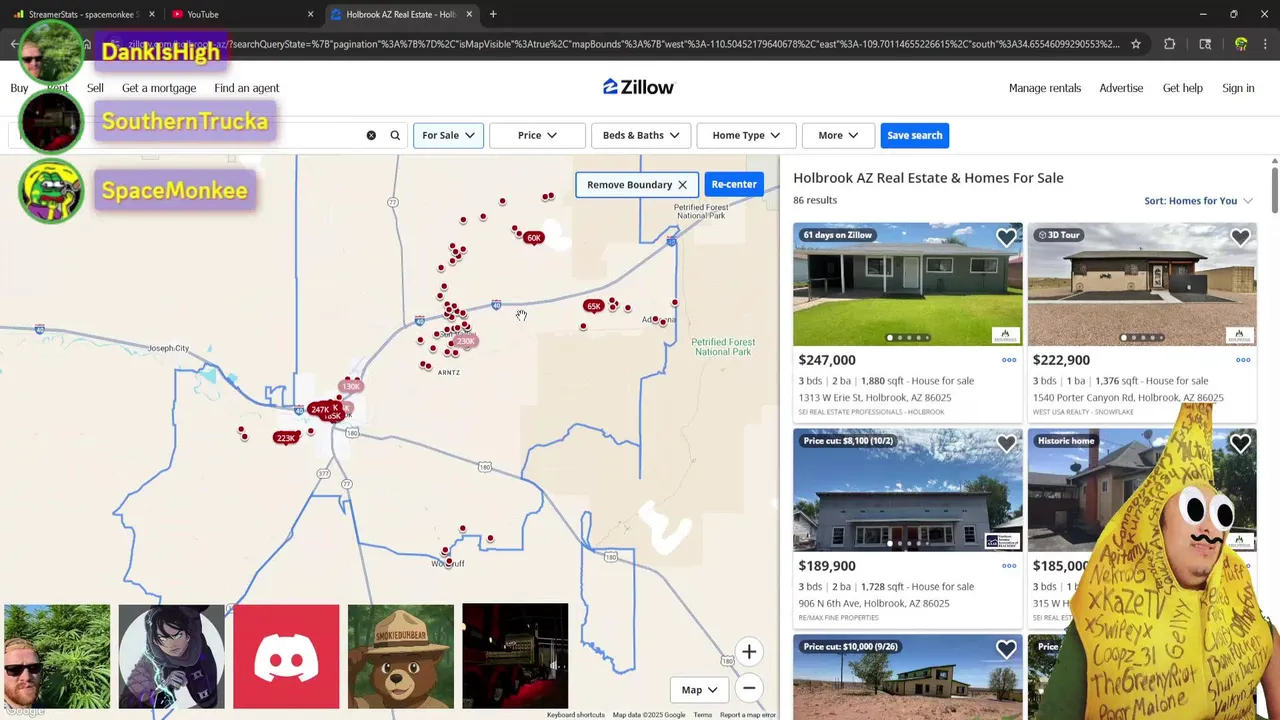Remove the map boundary X
The image size is (1280, 720).
[682, 184]
